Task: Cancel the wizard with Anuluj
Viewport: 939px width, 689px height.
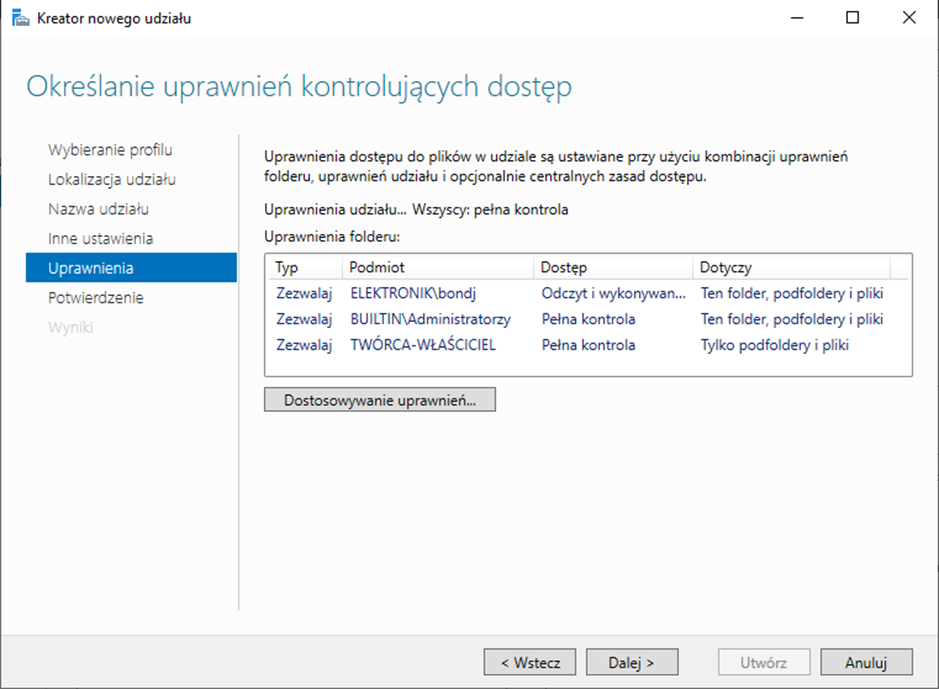Action: point(866,662)
